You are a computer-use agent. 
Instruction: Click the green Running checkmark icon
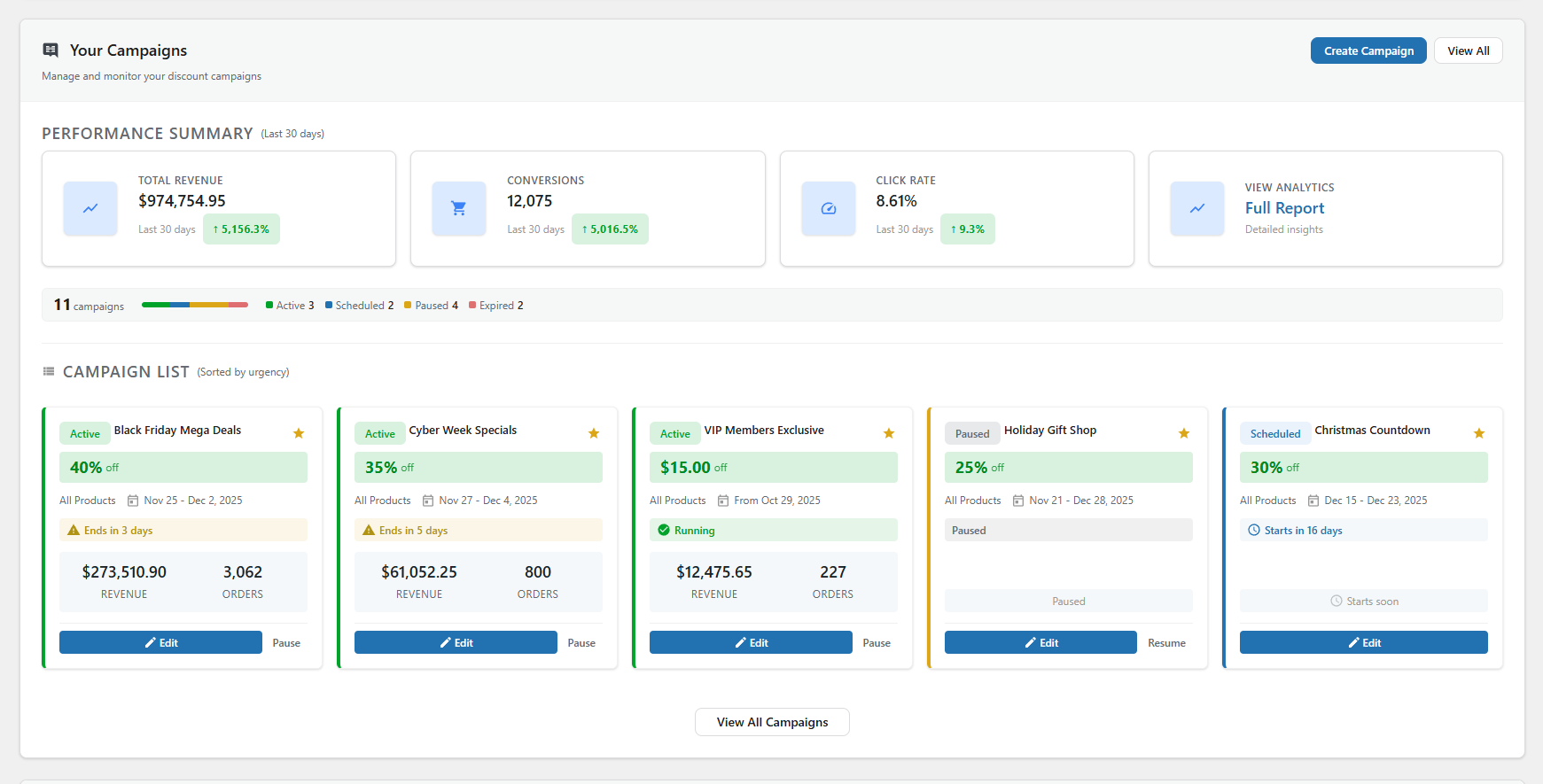pyautogui.click(x=664, y=530)
